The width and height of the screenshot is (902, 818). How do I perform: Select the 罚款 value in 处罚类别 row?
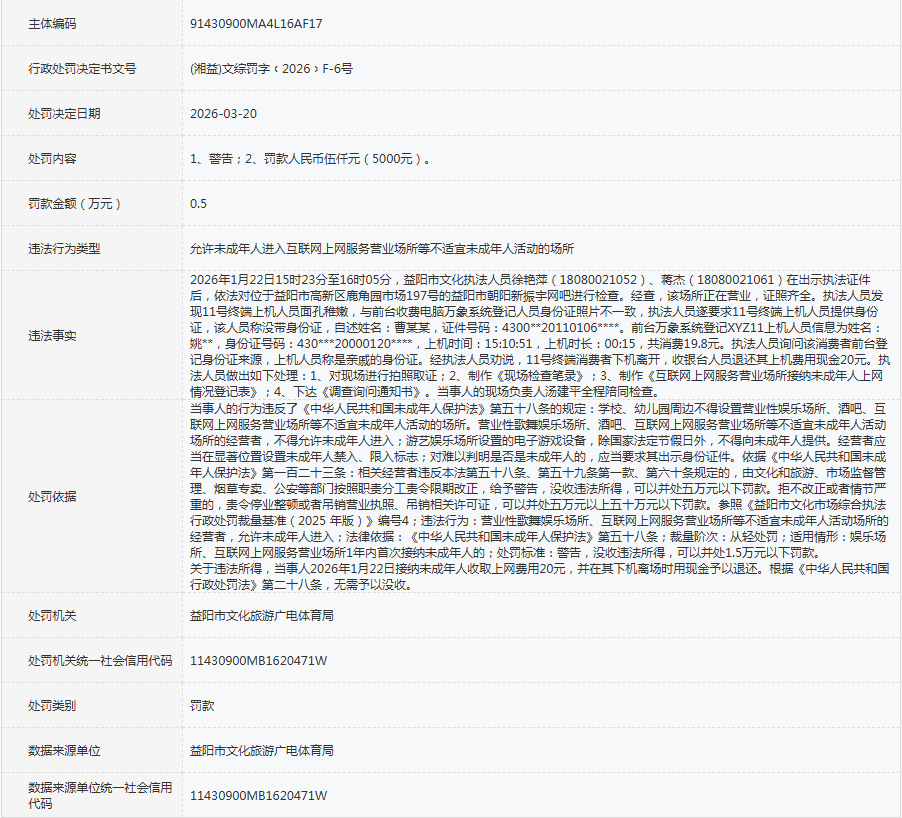202,705
